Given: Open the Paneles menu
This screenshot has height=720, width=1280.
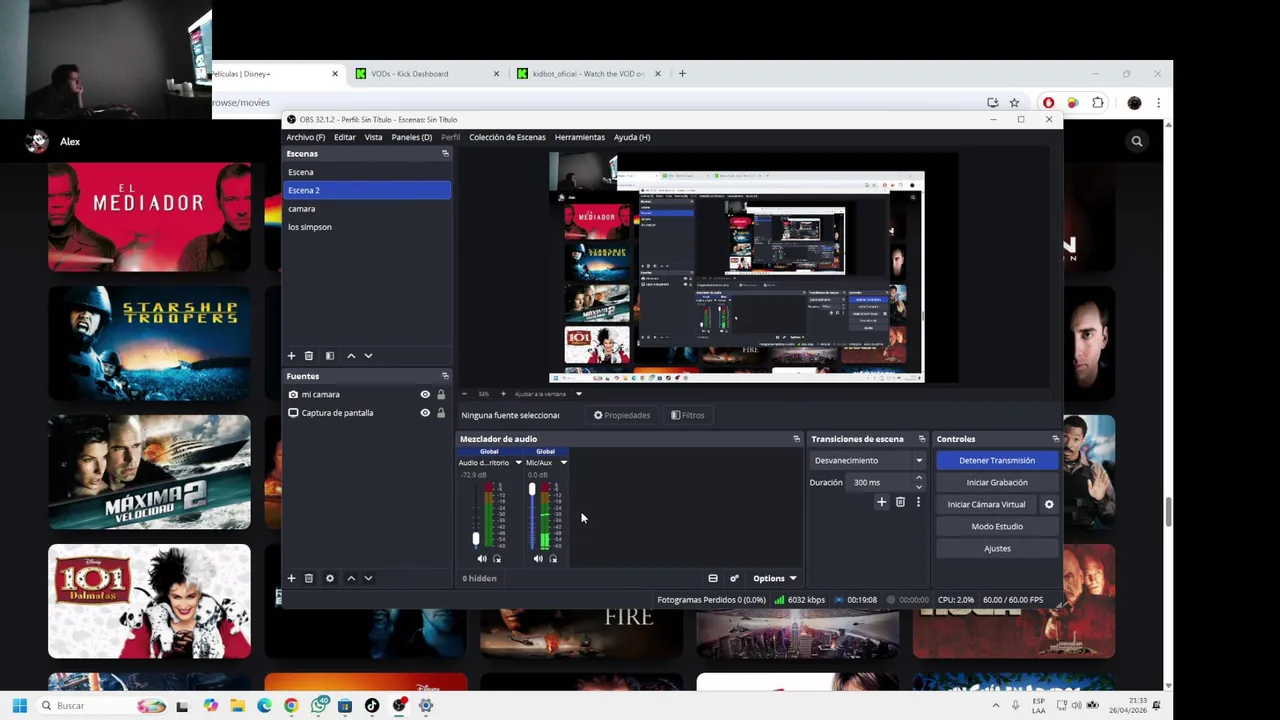Looking at the screenshot, I should coord(412,137).
